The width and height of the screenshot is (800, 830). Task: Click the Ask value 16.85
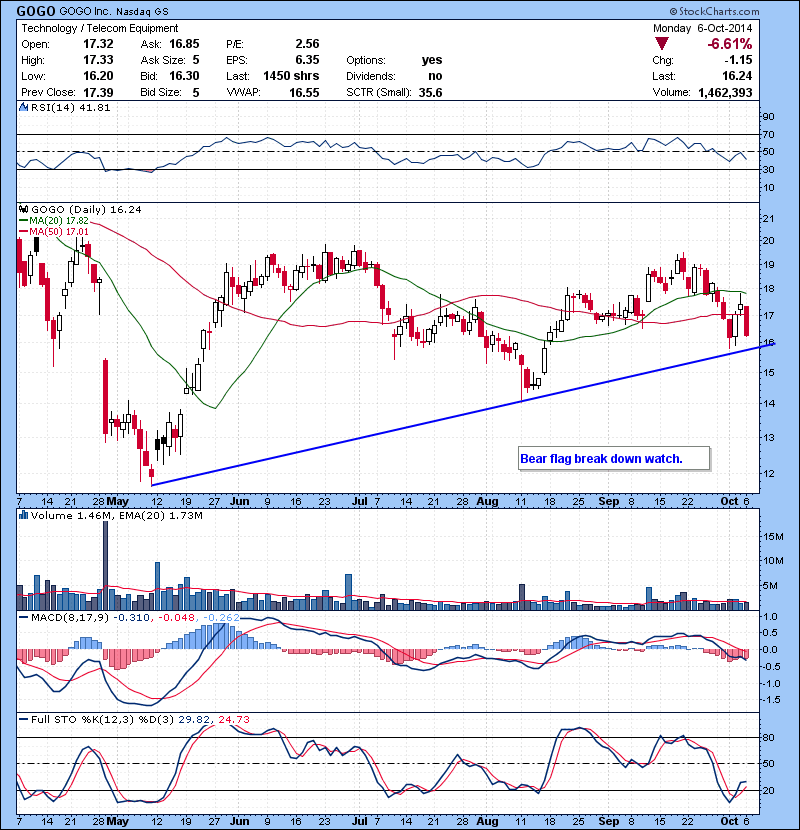[x=184, y=44]
